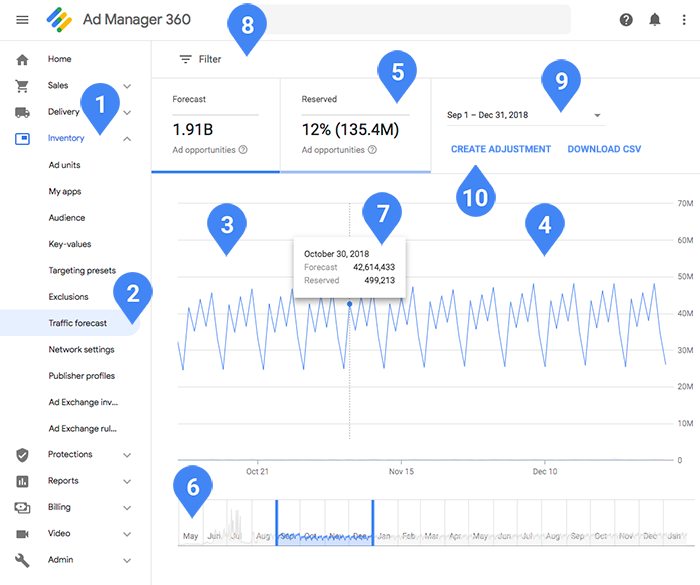The image size is (700, 585).
Task: Click the Filter lines icon
Action: [185, 59]
